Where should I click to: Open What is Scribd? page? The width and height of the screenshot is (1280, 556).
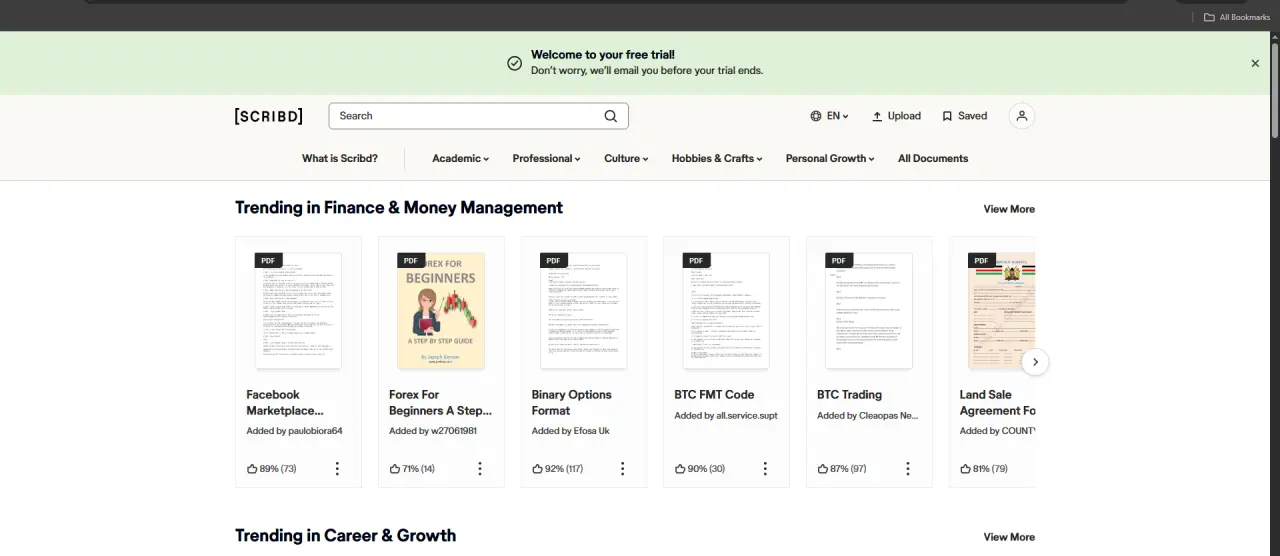coord(340,158)
